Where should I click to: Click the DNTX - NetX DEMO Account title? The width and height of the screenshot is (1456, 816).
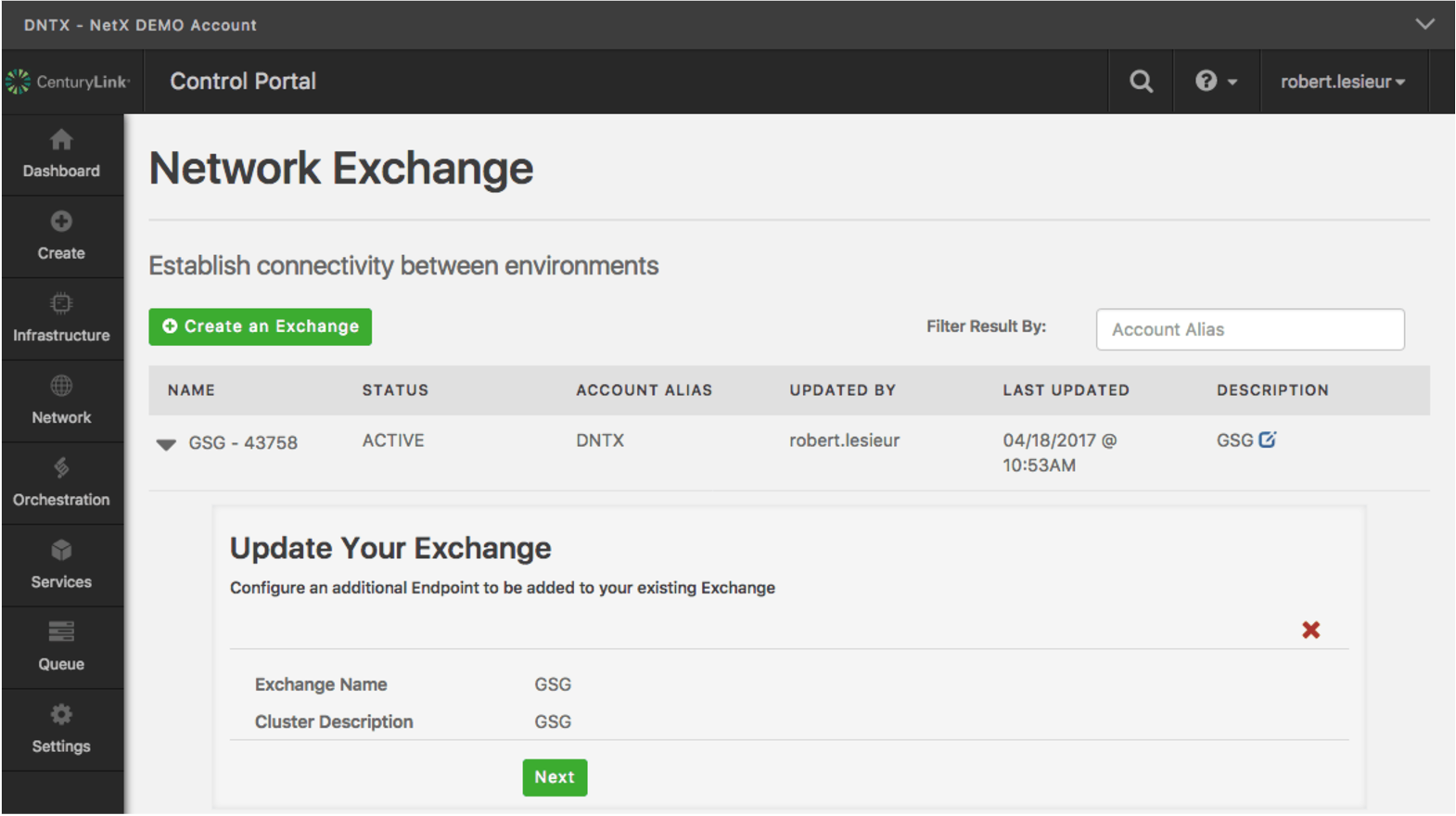pyautogui.click(x=140, y=25)
